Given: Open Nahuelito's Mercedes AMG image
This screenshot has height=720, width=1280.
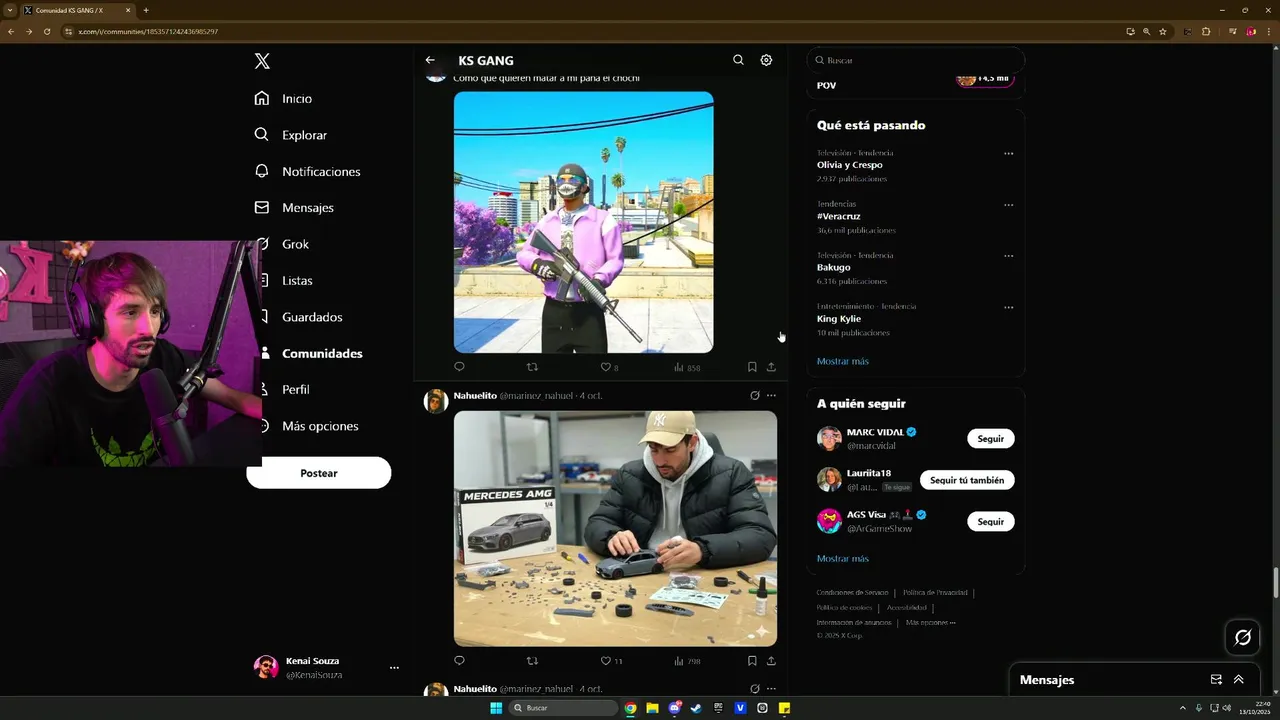Looking at the screenshot, I should [615, 528].
